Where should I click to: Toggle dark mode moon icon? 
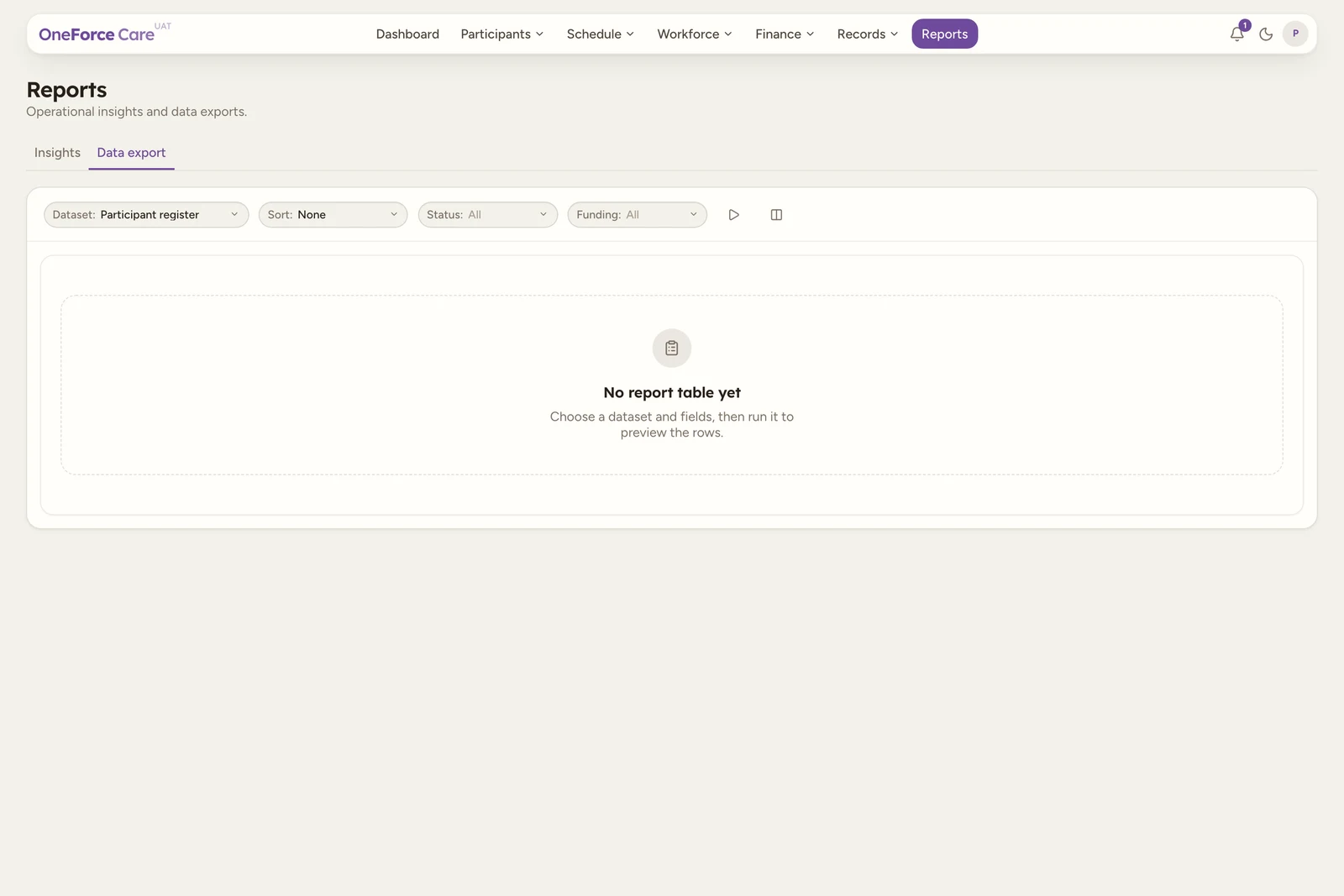click(x=1266, y=34)
